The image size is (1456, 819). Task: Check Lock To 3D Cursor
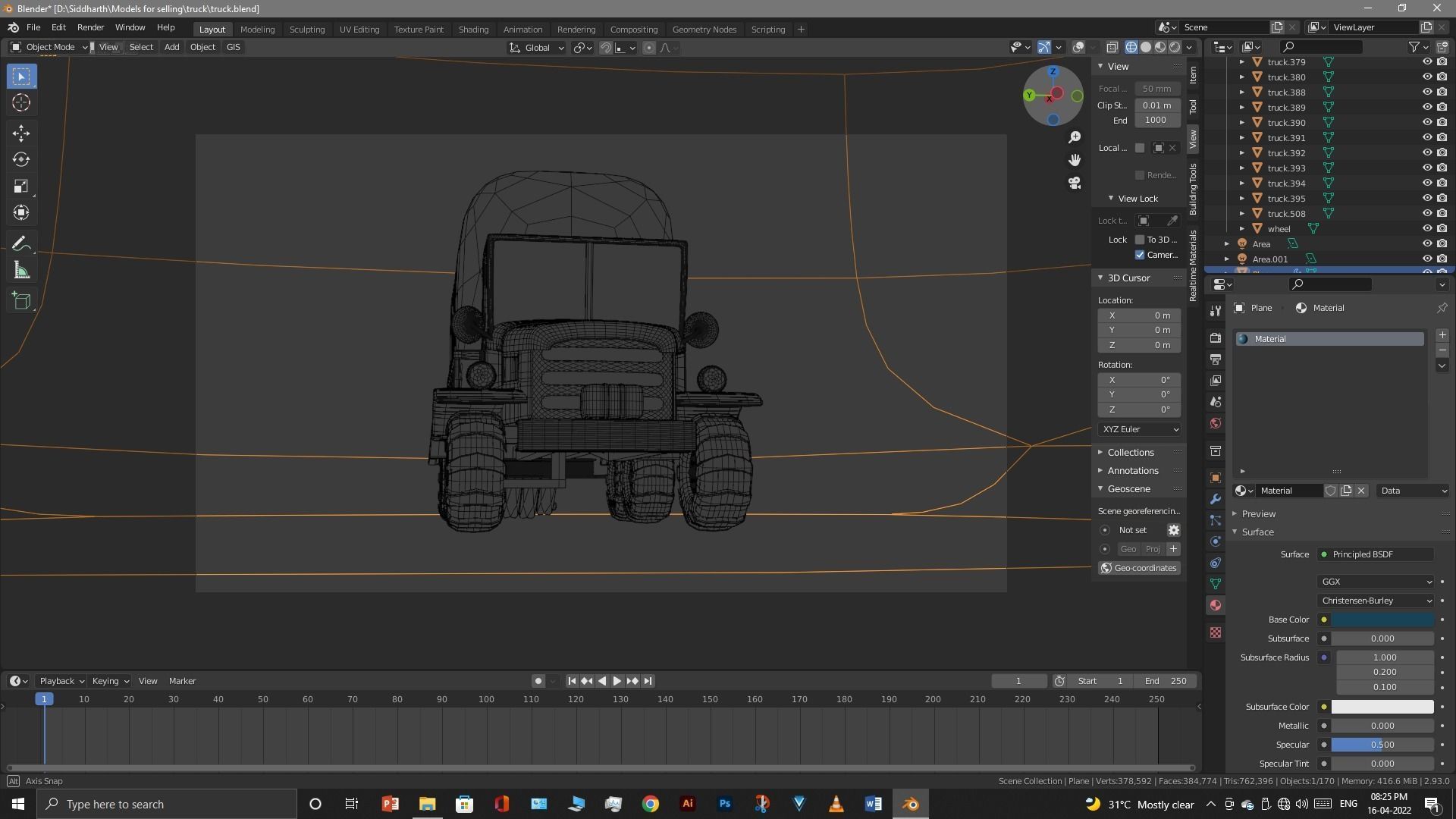(1139, 240)
